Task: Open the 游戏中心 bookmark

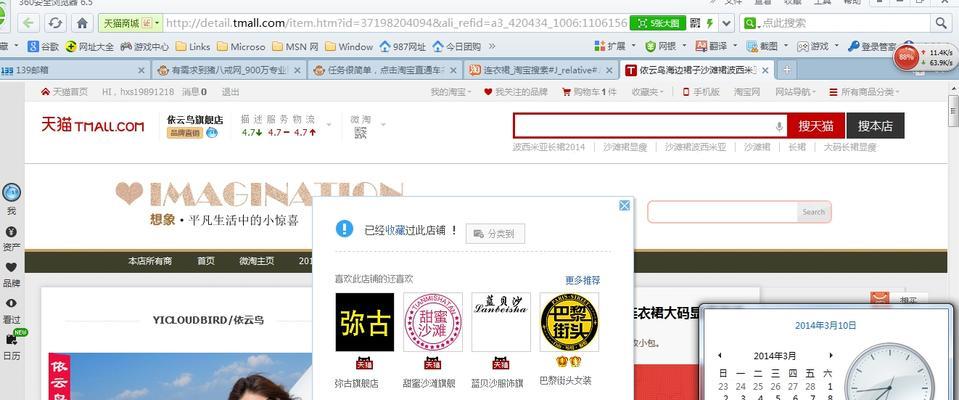Action: (x=144, y=46)
